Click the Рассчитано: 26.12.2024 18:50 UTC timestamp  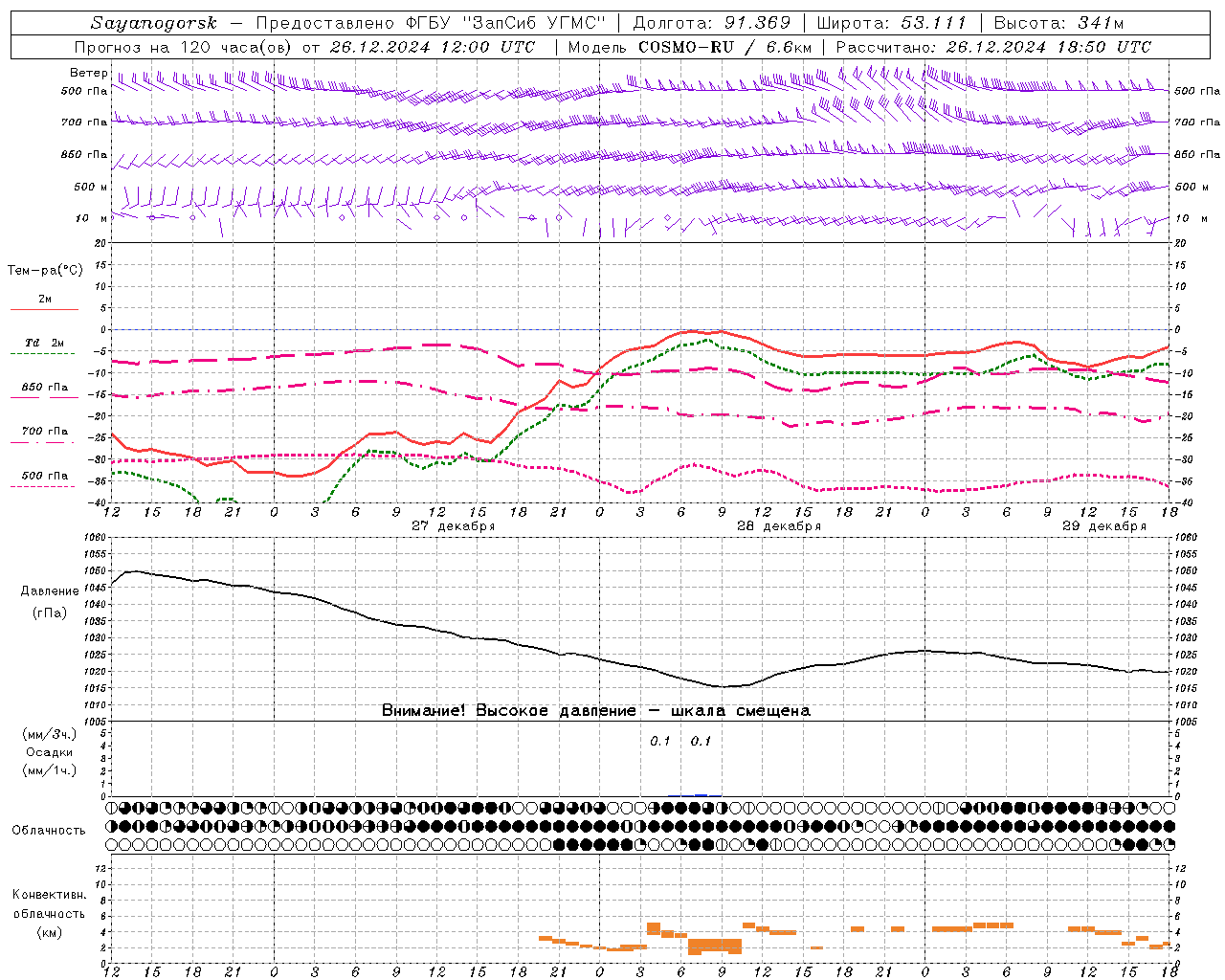coord(993,47)
